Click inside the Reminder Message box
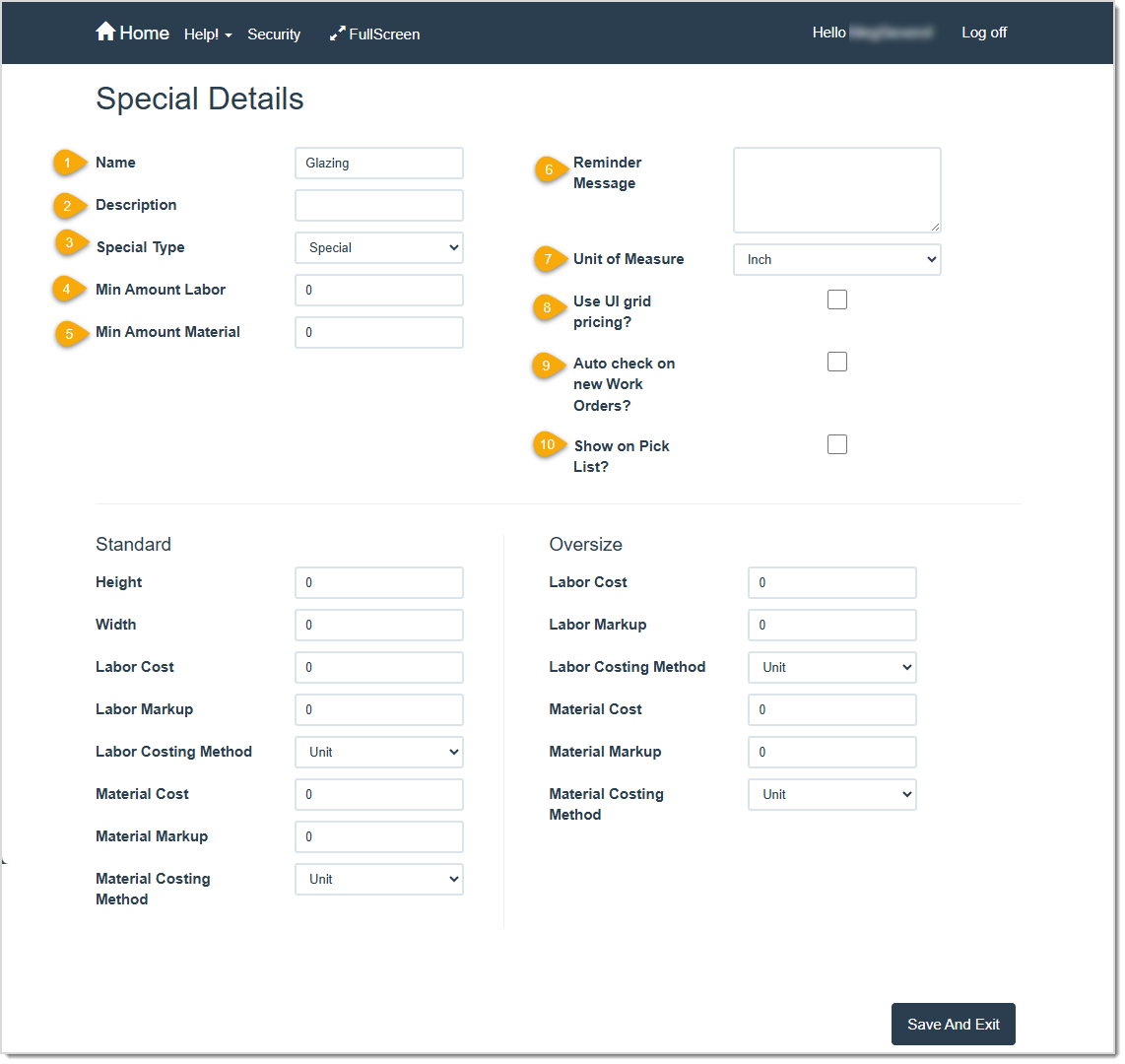Screen dimensions: 1125x1064 pos(836,189)
